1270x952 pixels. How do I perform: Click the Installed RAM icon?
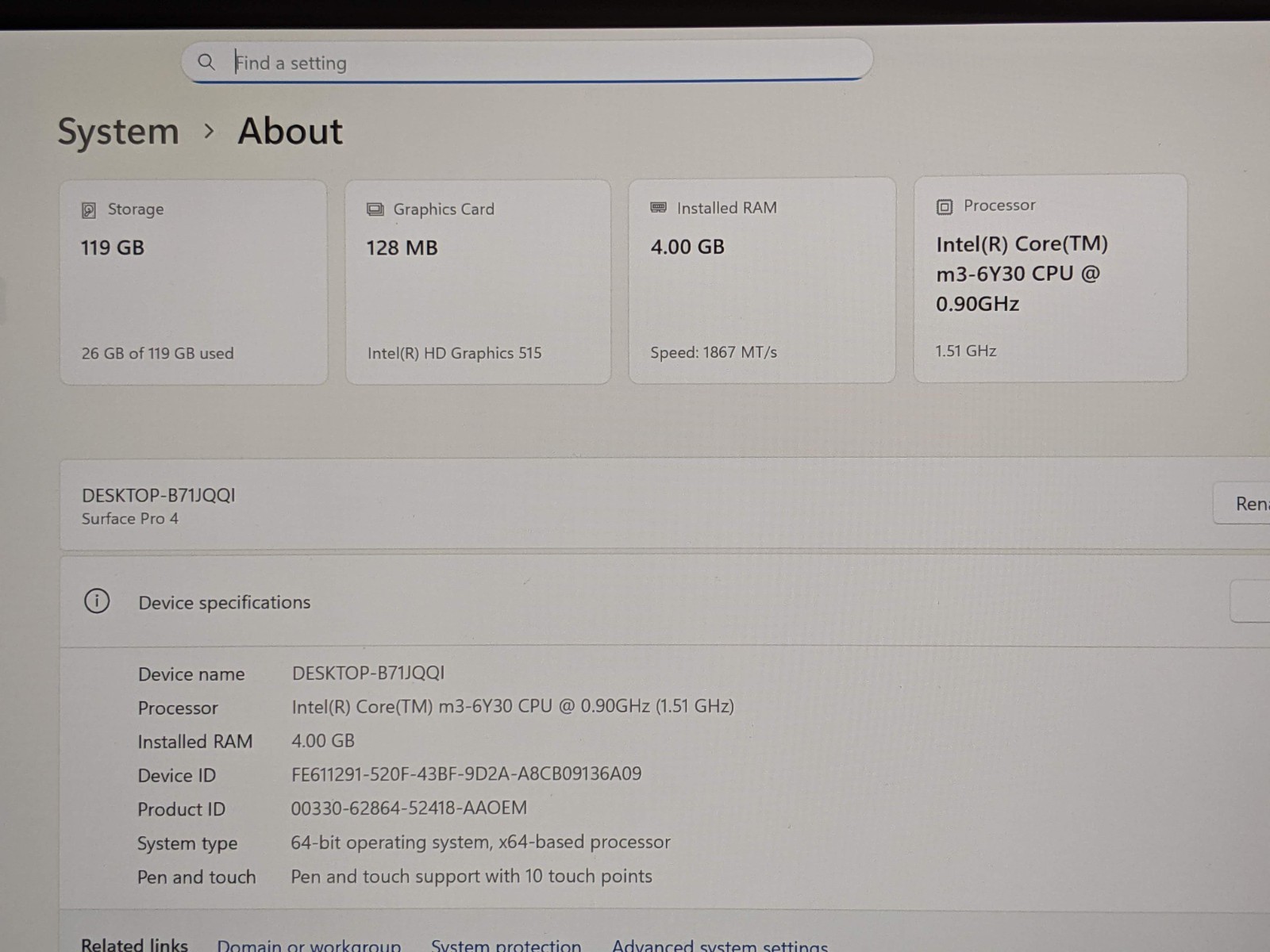(658, 208)
